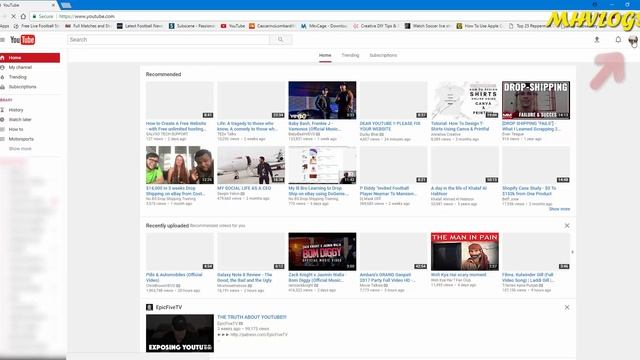This screenshot has height=360, width=640.
Task: Open Free Live Football bookmark
Action: click(36, 26)
